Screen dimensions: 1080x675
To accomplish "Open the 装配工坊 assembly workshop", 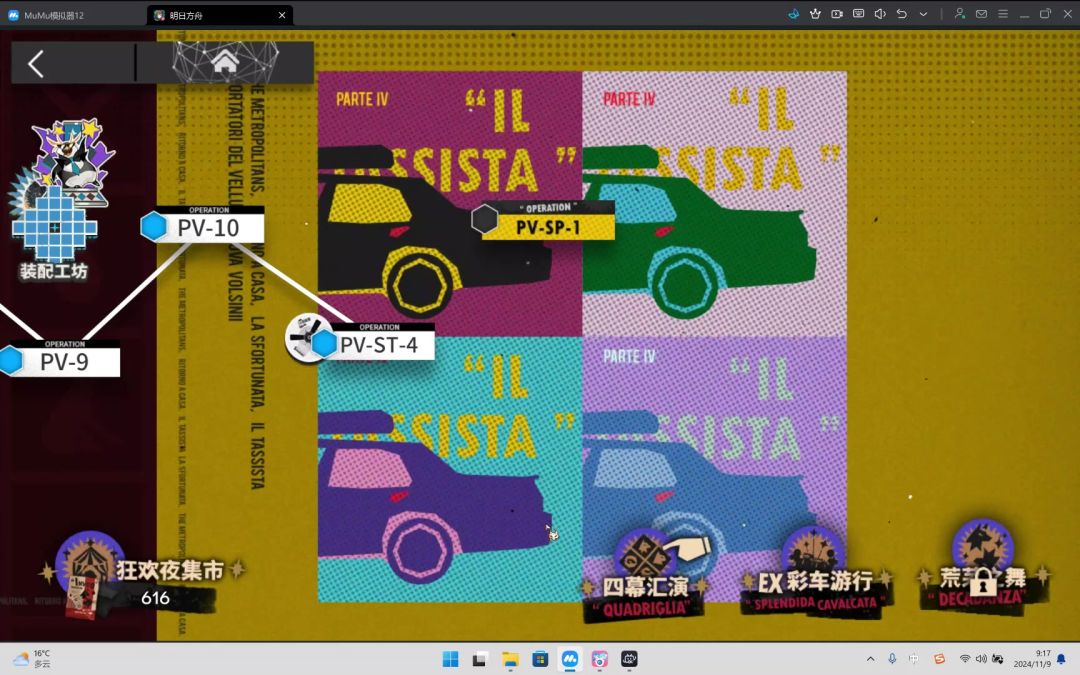I will [55, 200].
